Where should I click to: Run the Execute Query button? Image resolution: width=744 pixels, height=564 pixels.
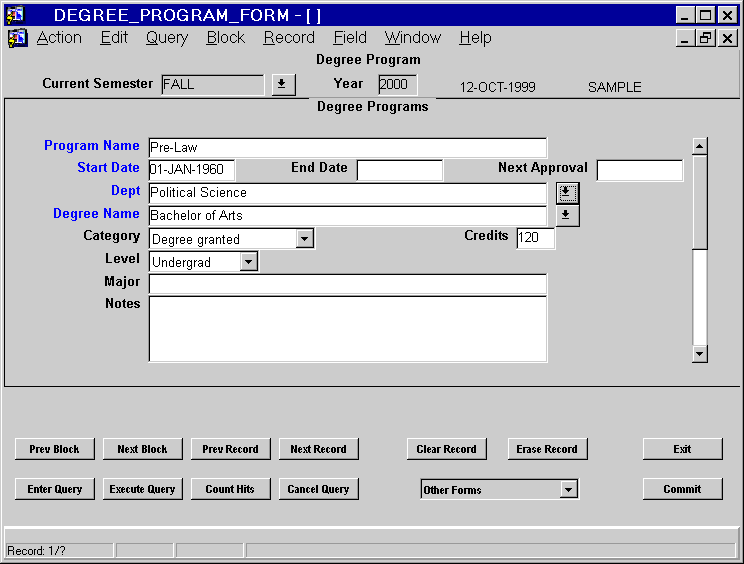[142, 489]
